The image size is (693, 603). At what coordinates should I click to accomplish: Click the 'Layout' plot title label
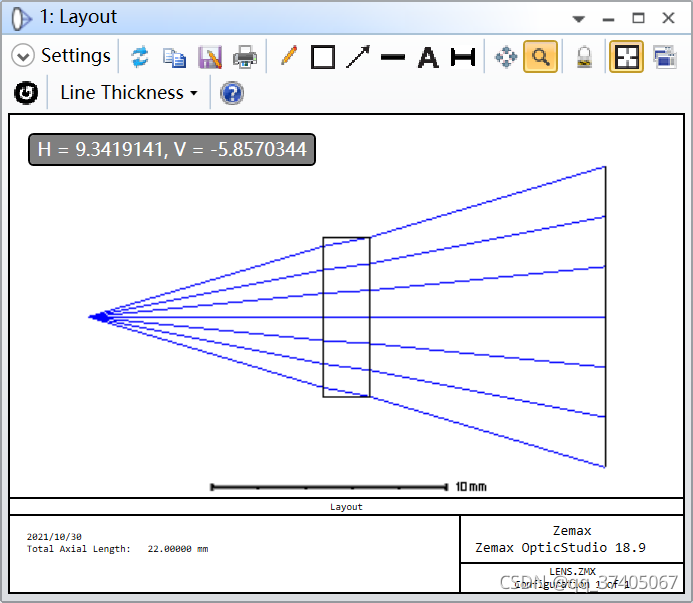346,507
